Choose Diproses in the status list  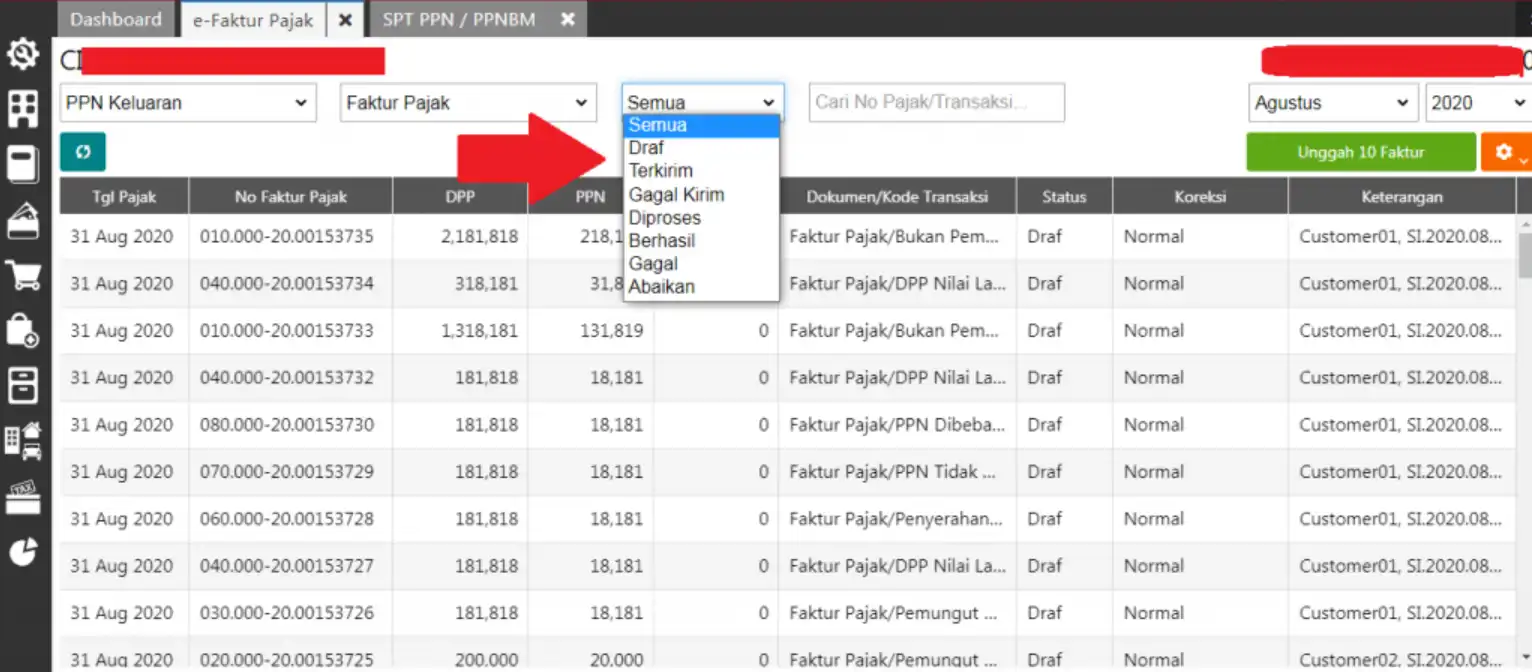[x=700, y=218]
